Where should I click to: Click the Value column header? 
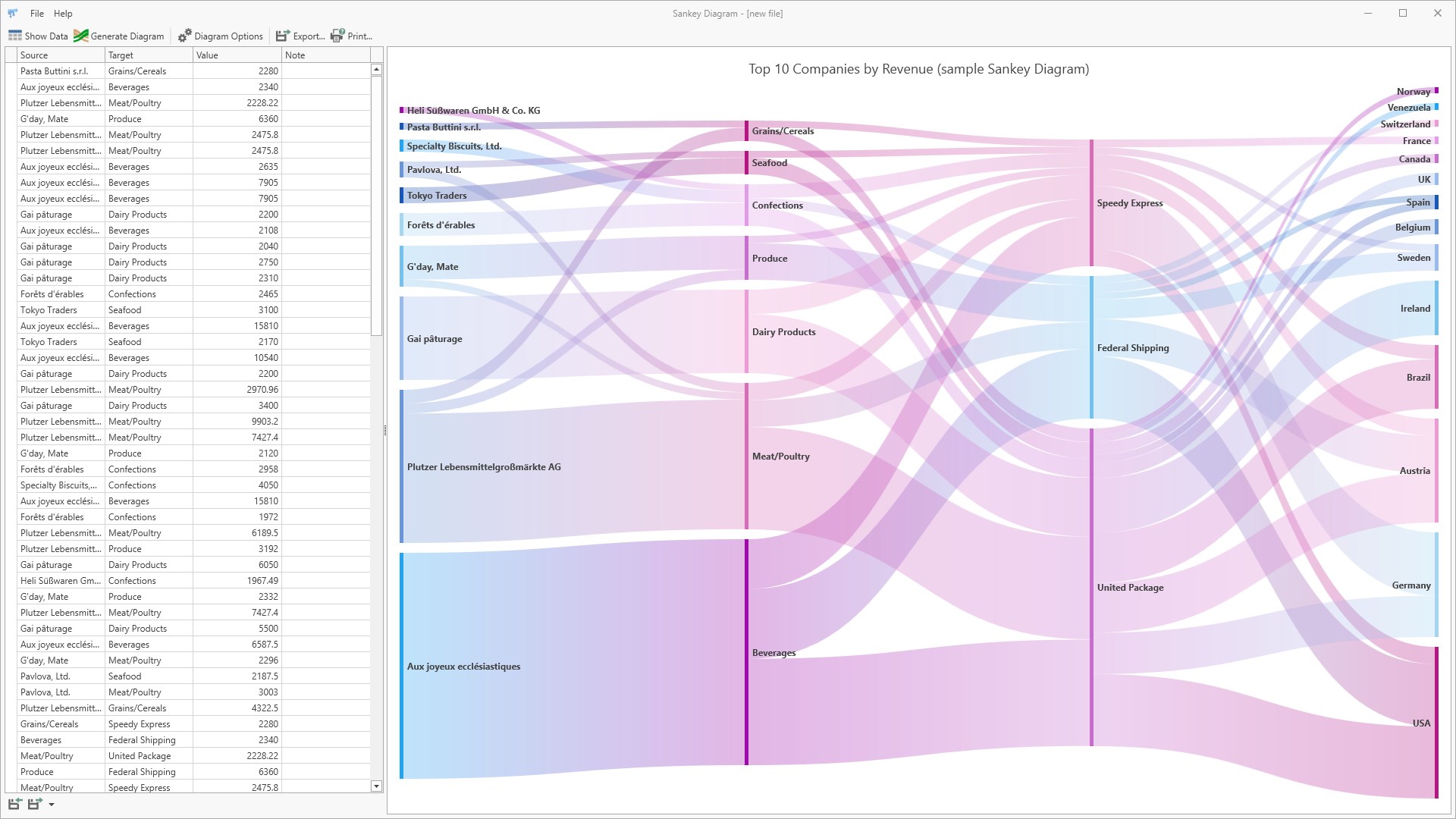coord(237,55)
